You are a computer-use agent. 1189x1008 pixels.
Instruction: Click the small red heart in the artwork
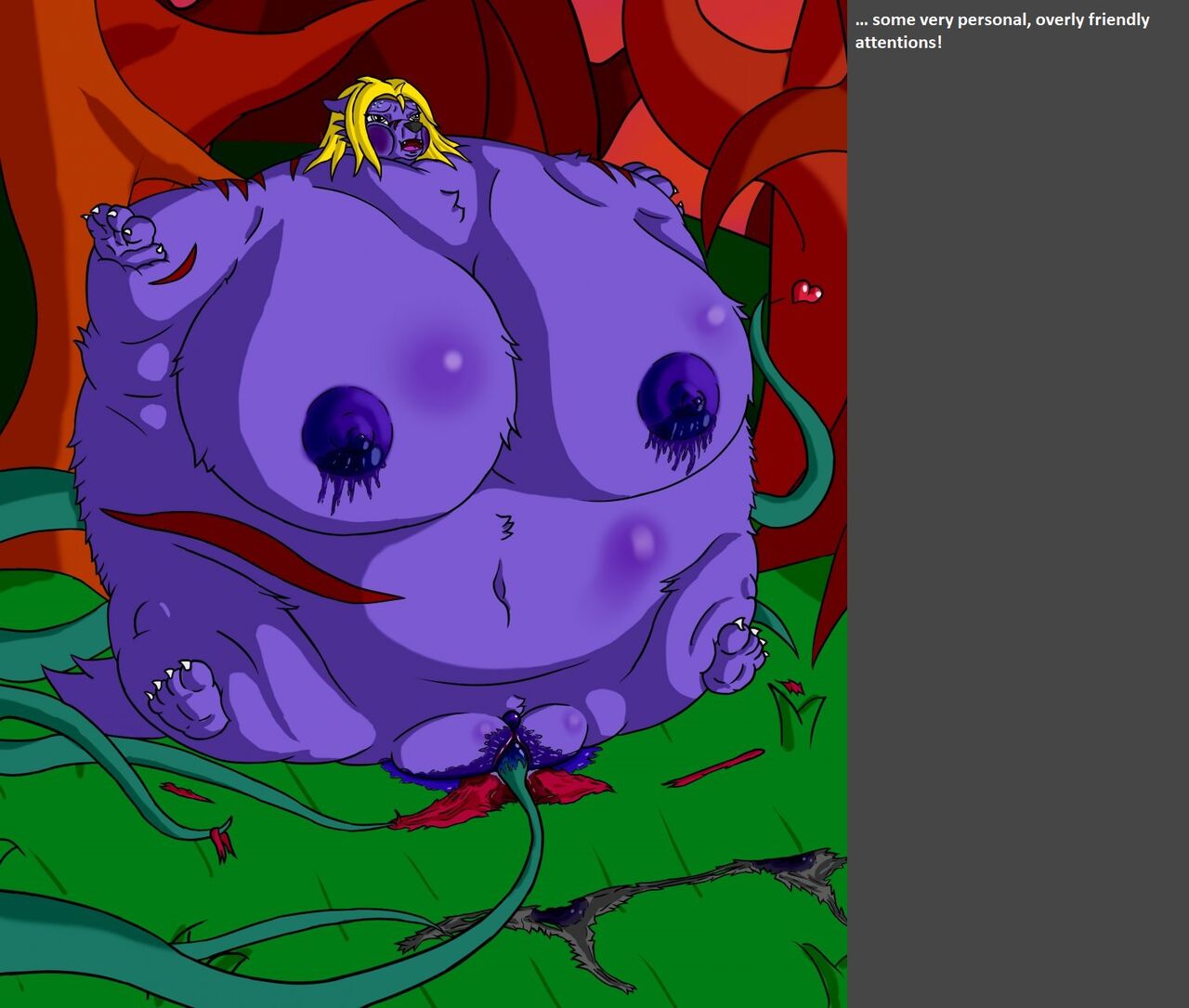(x=807, y=292)
